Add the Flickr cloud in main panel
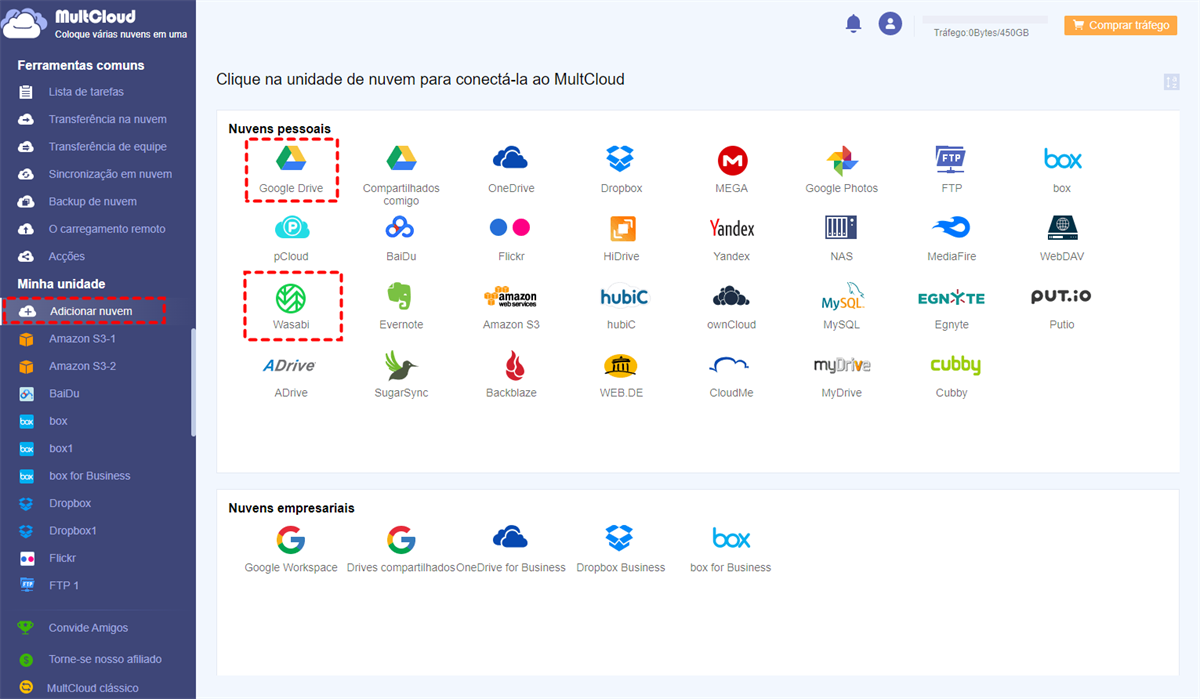Screen dimensions: 1200x699 tap(511, 238)
